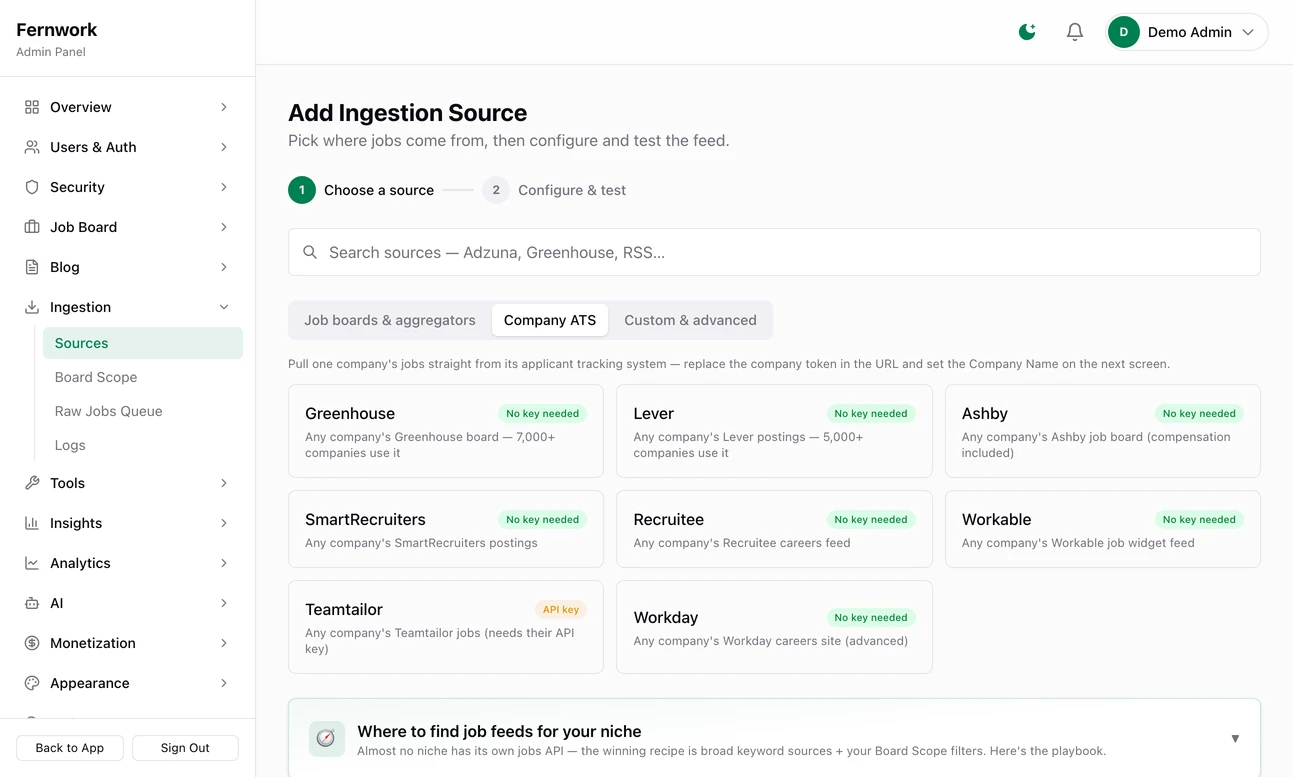Click the Insights bar chart icon
Image resolution: width=1293 pixels, height=777 pixels.
tap(32, 523)
